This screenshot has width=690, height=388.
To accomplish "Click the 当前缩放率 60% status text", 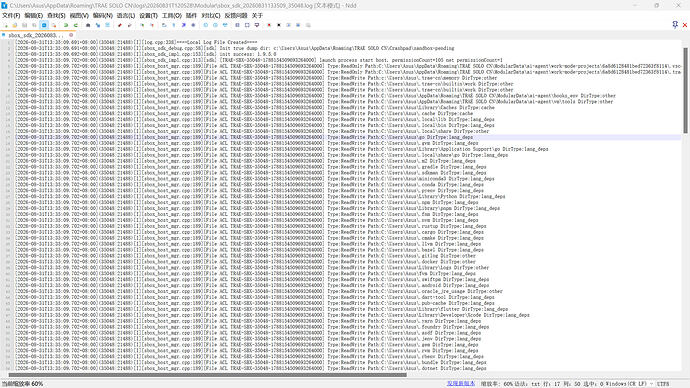I will click(22, 384).
